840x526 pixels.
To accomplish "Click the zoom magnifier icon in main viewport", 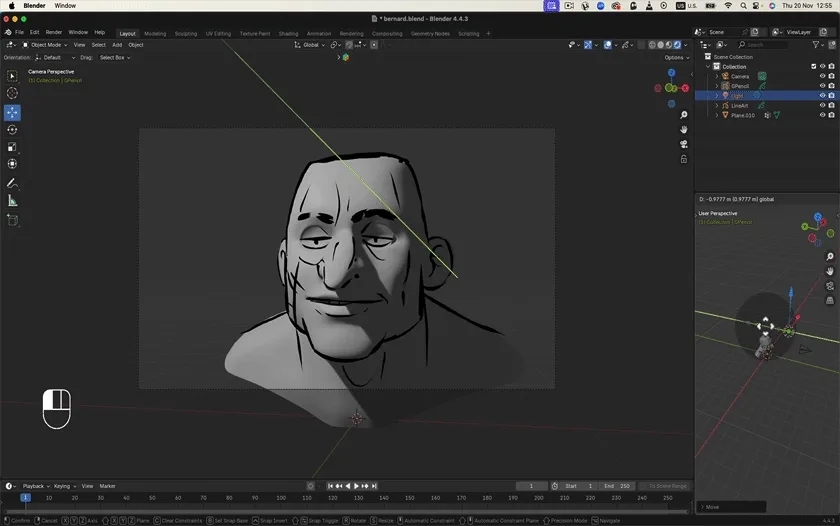I will tap(684, 115).
